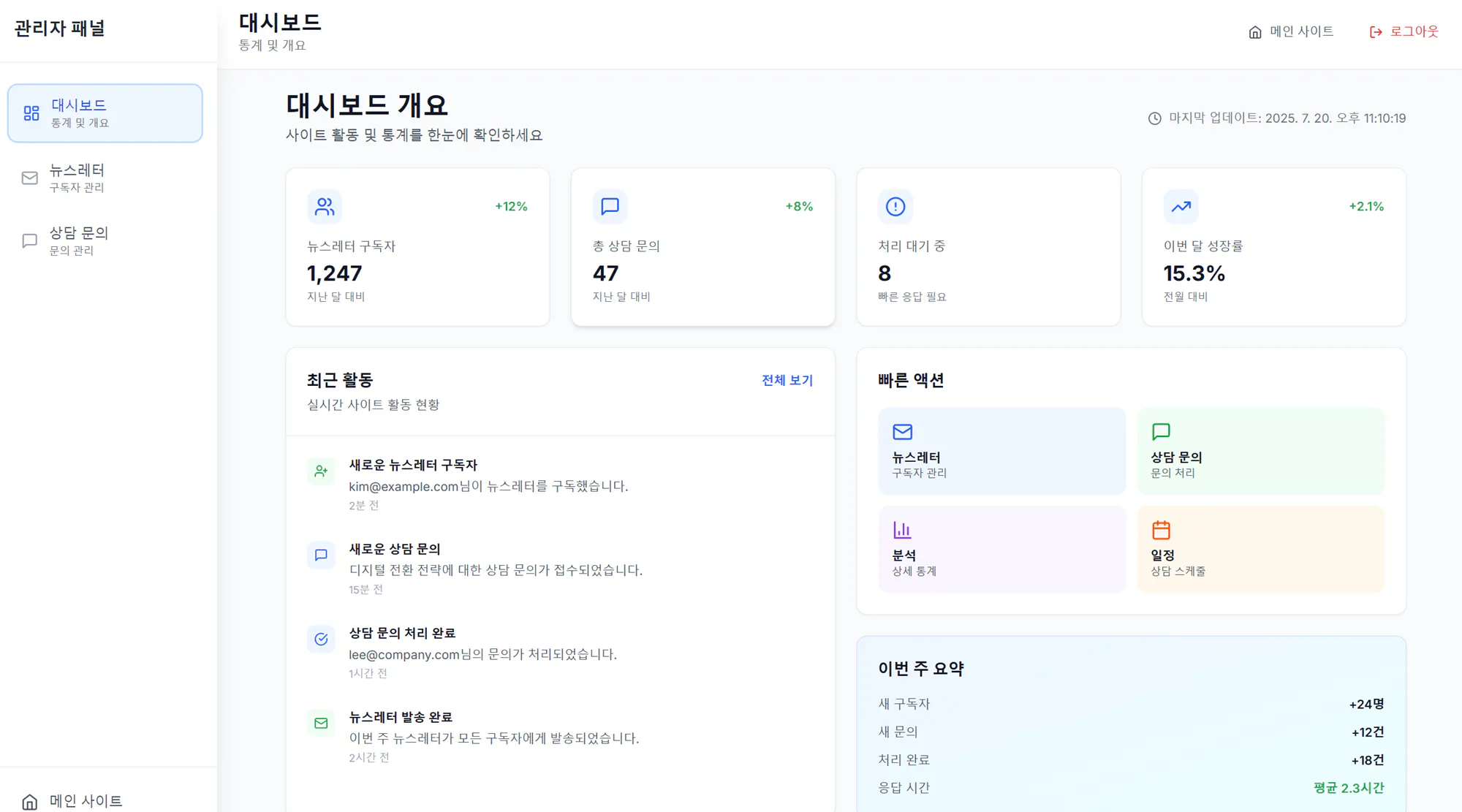Open the 분석 analytics icon in 빠른 액션
Image resolution: width=1462 pixels, height=812 pixels.
pos(902,529)
